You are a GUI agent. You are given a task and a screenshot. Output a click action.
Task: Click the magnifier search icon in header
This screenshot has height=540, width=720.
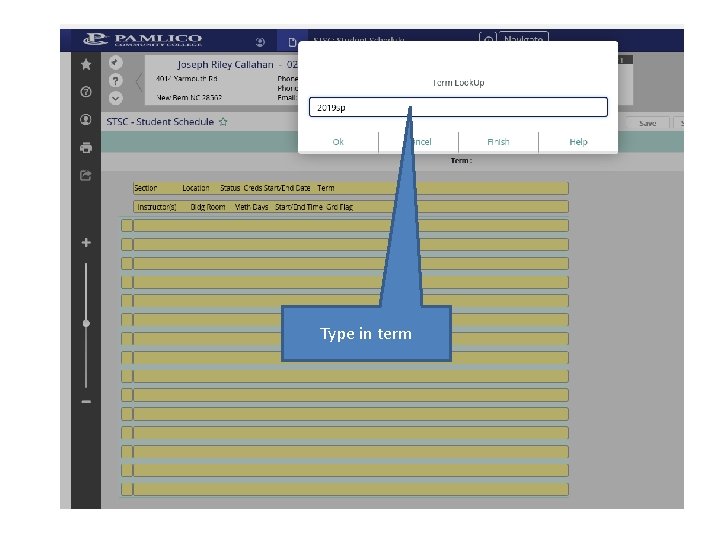(488, 39)
